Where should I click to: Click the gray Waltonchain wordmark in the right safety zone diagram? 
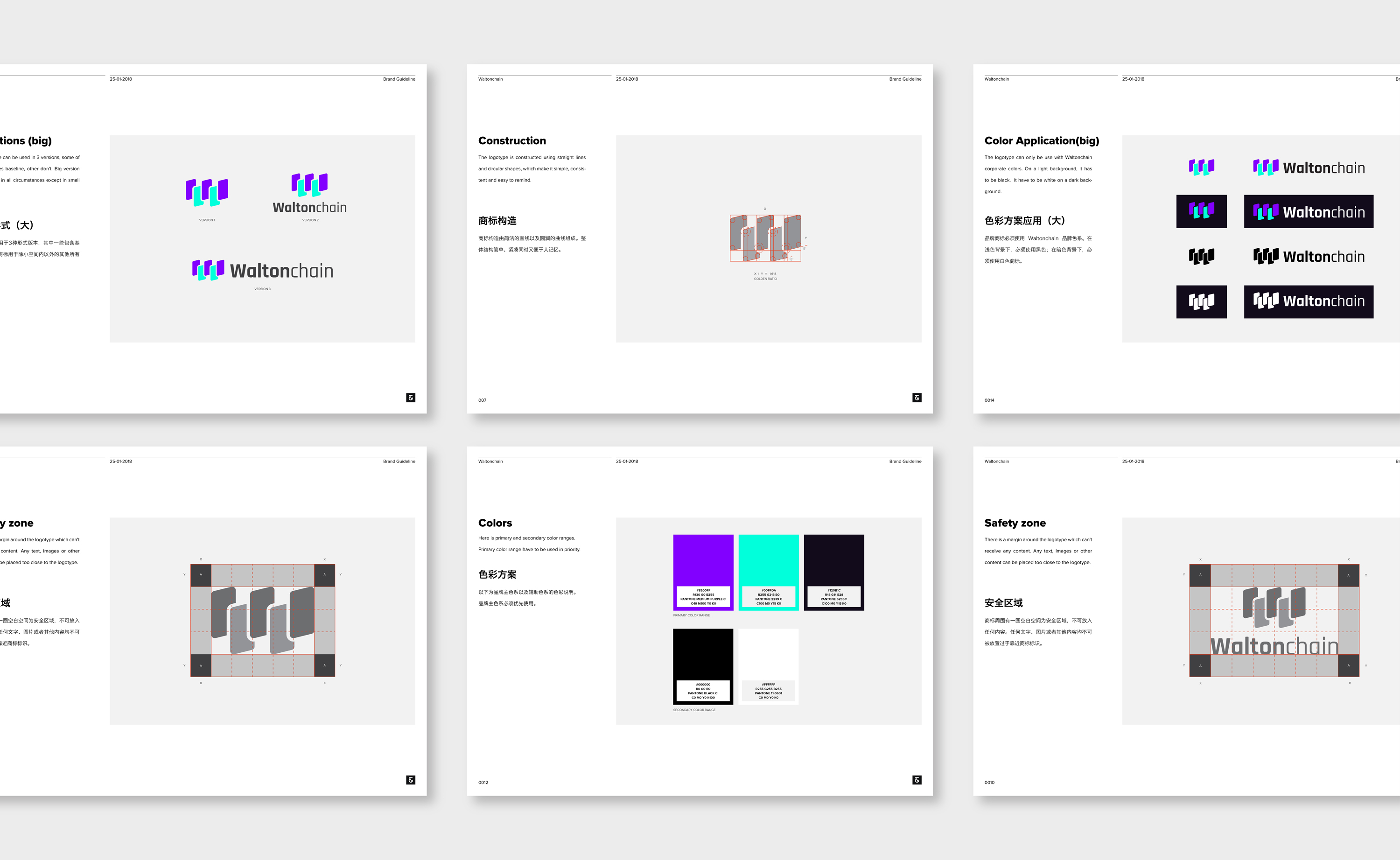(x=1274, y=645)
